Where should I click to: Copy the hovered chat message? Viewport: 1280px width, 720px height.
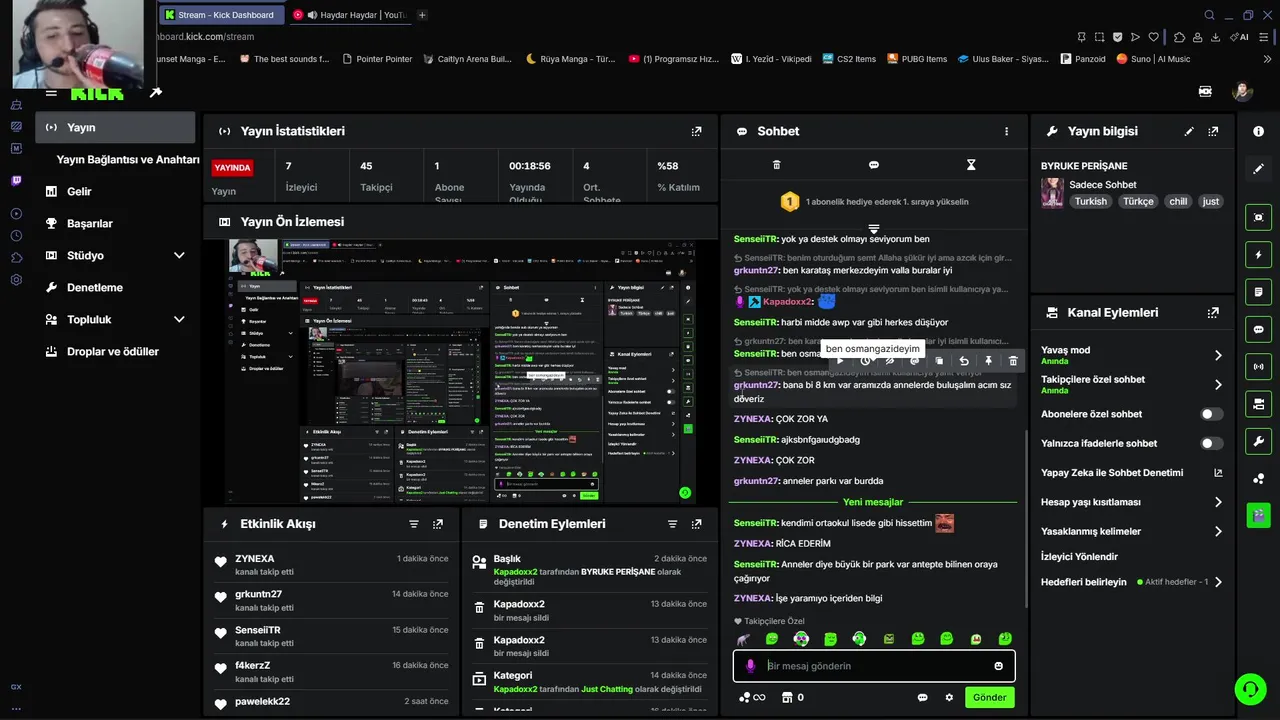point(938,361)
